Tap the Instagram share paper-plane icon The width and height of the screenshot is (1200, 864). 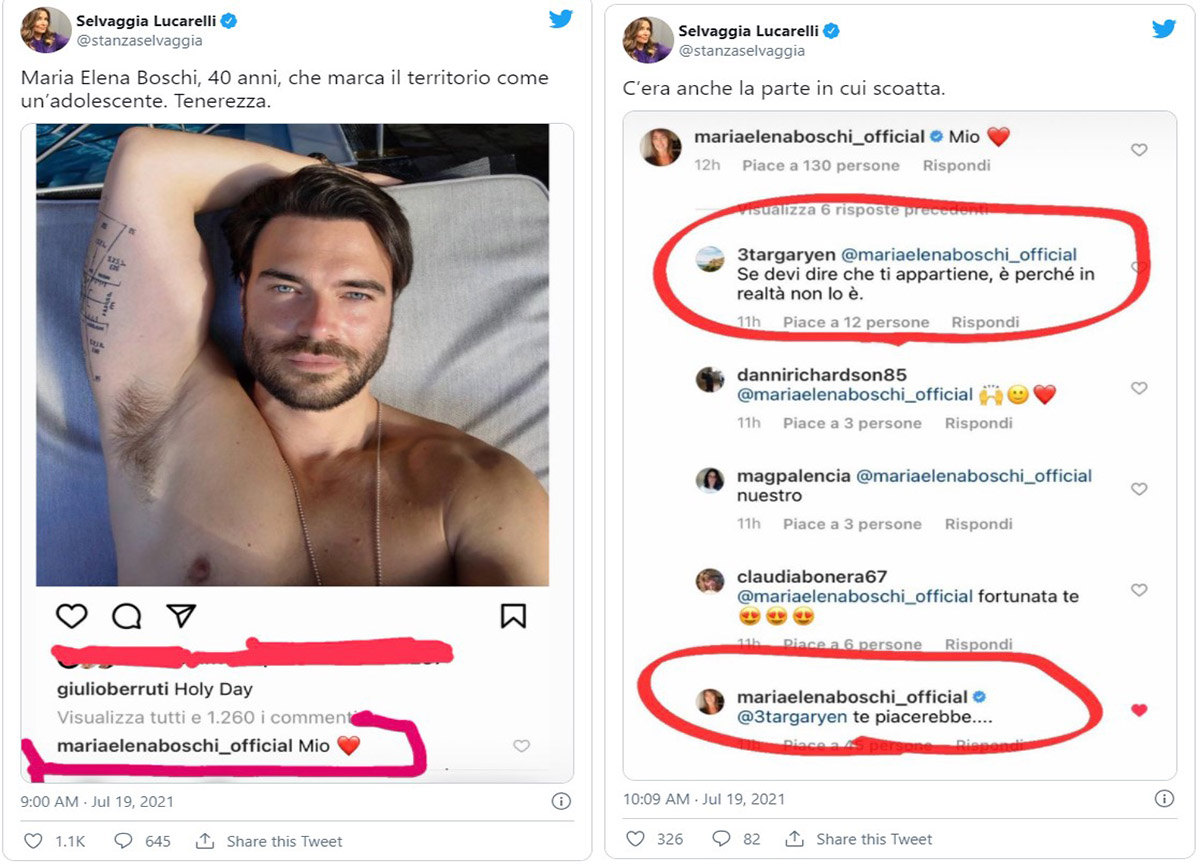click(x=180, y=615)
